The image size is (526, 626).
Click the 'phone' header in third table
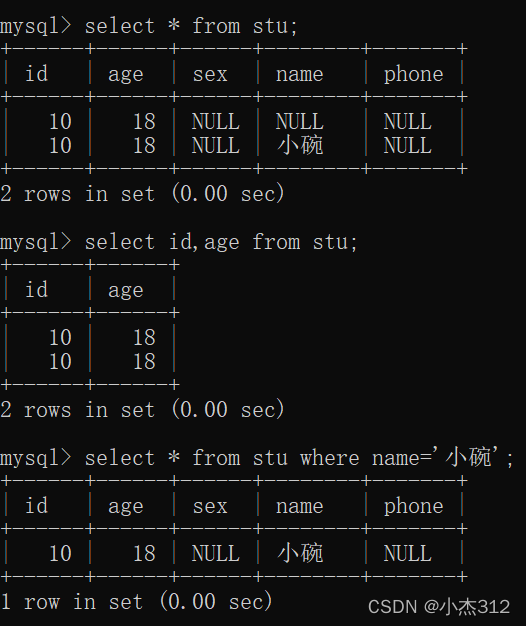413,507
